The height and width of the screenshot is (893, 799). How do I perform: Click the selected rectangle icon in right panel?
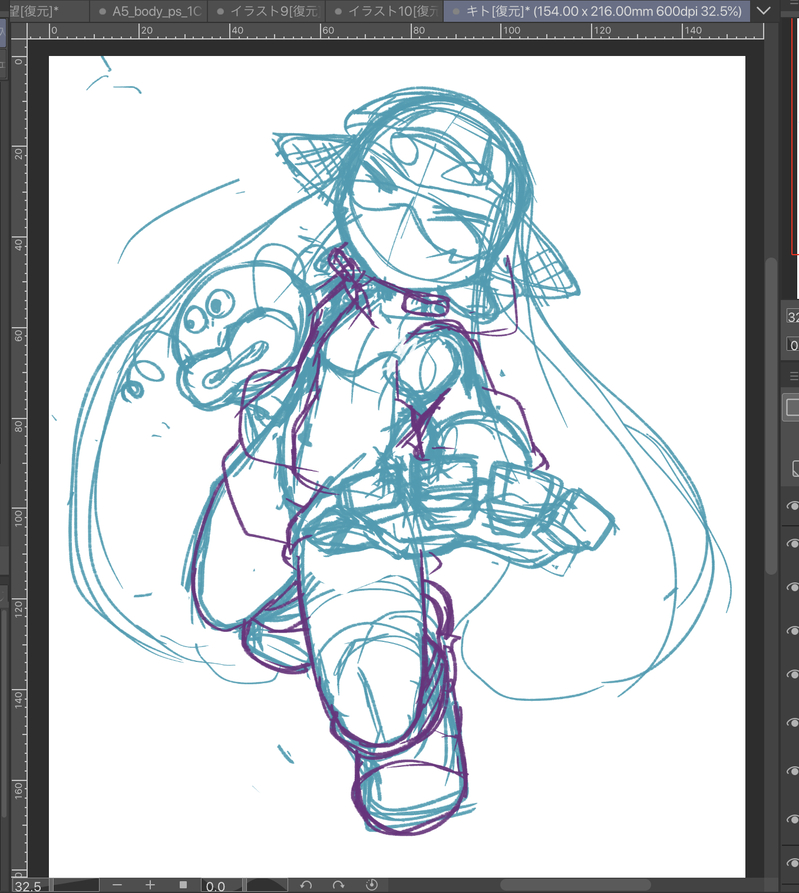pyautogui.click(x=792, y=408)
